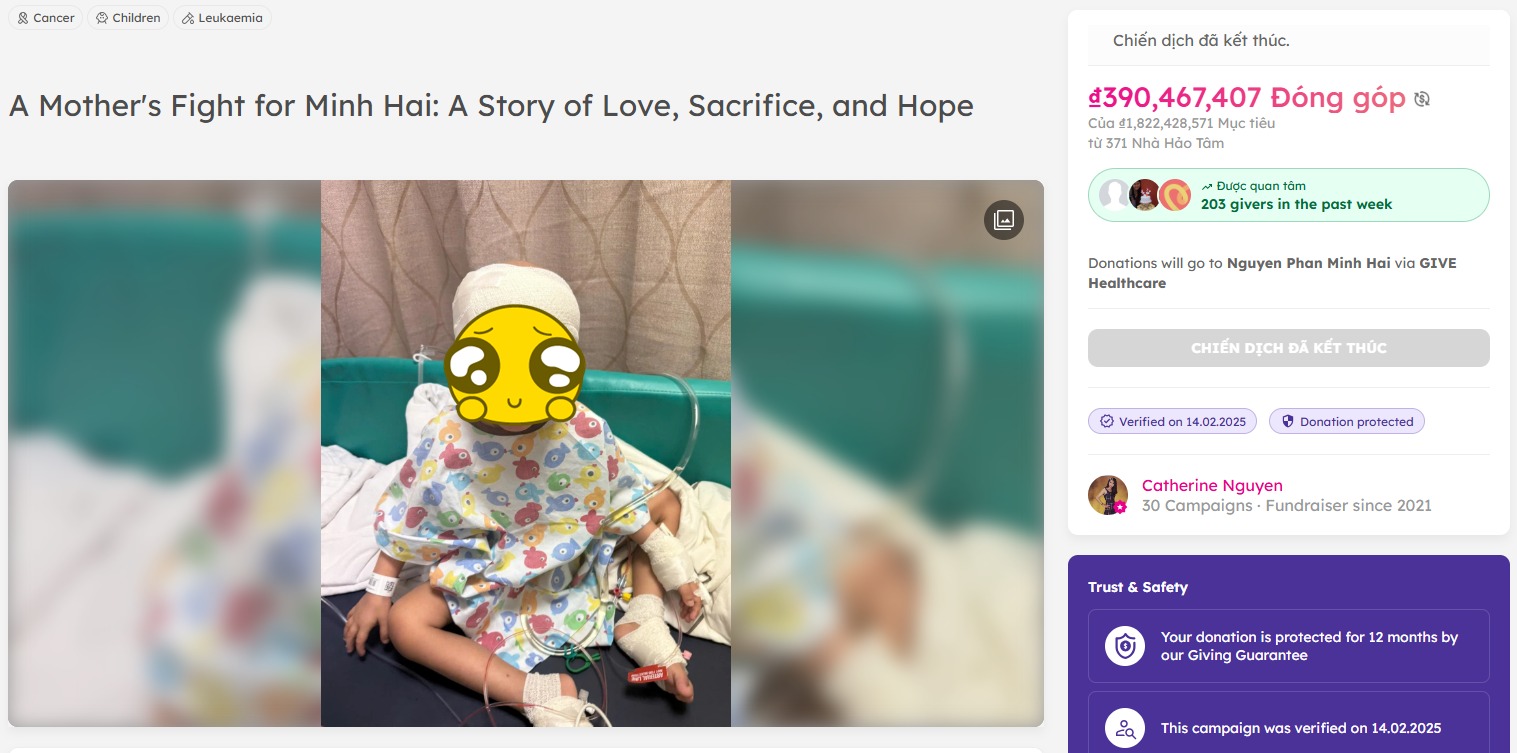Click the campaign title heading
Screen dimensions: 1517x753
click(x=490, y=106)
